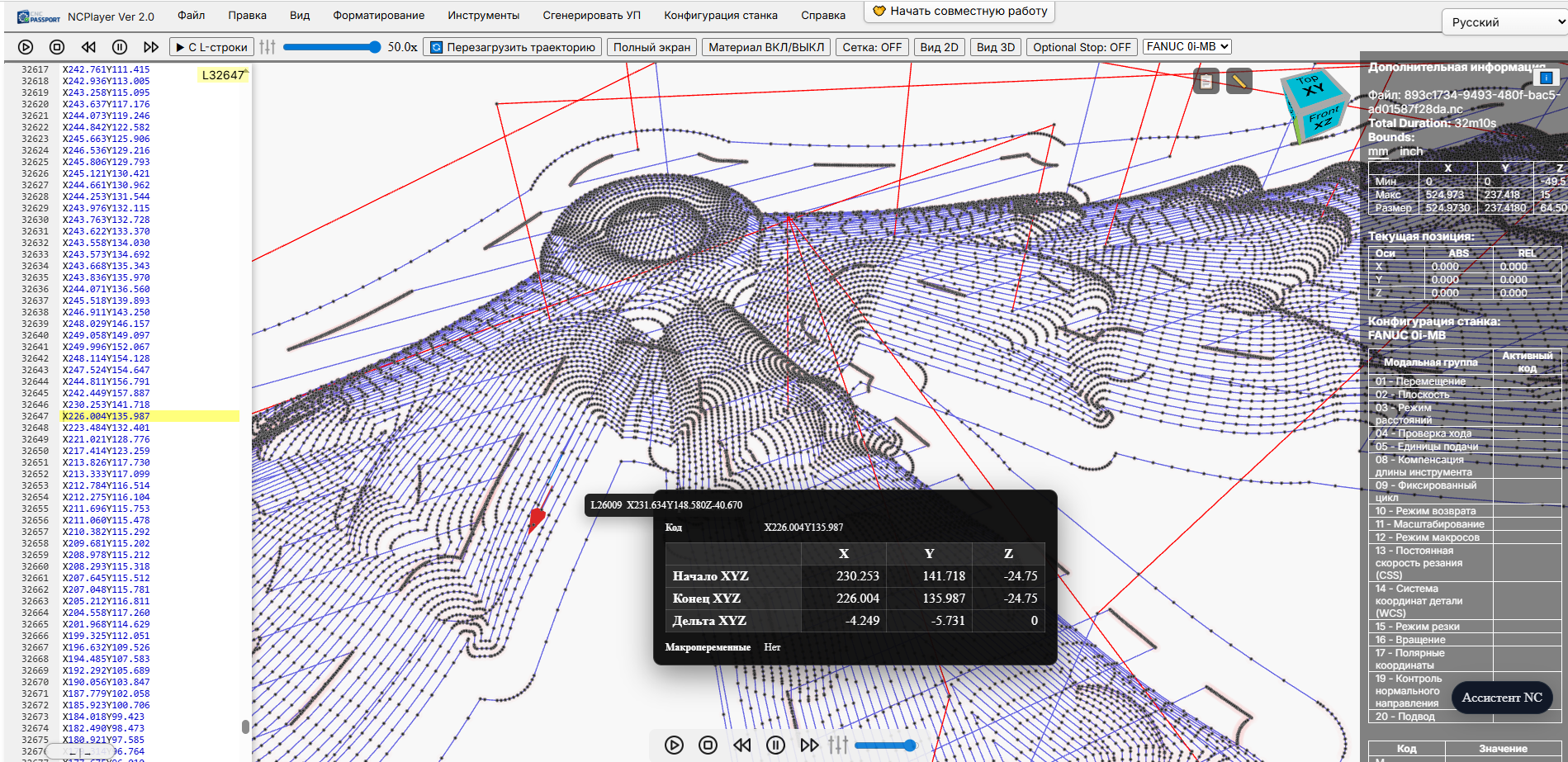Reload the trajectory with Перезагрузить траекторию
This screenshot has height=762, width=1568.
point(513,47)
